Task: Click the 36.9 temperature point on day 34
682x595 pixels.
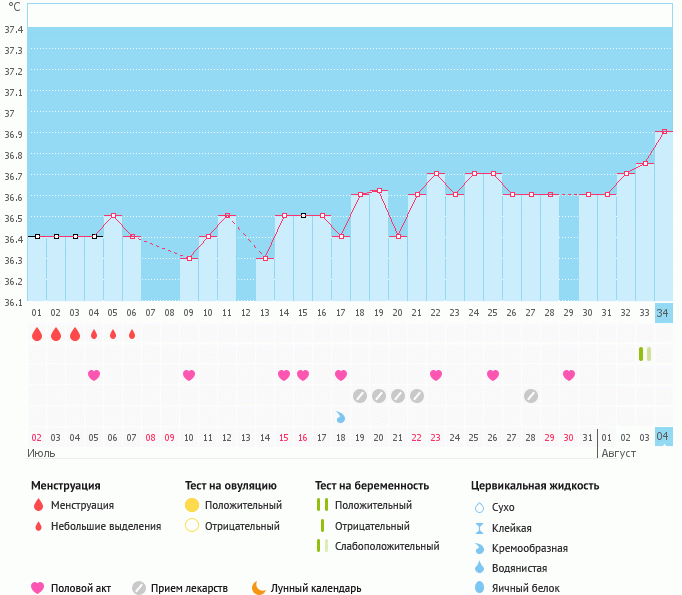Action: [x=664, y=131]
